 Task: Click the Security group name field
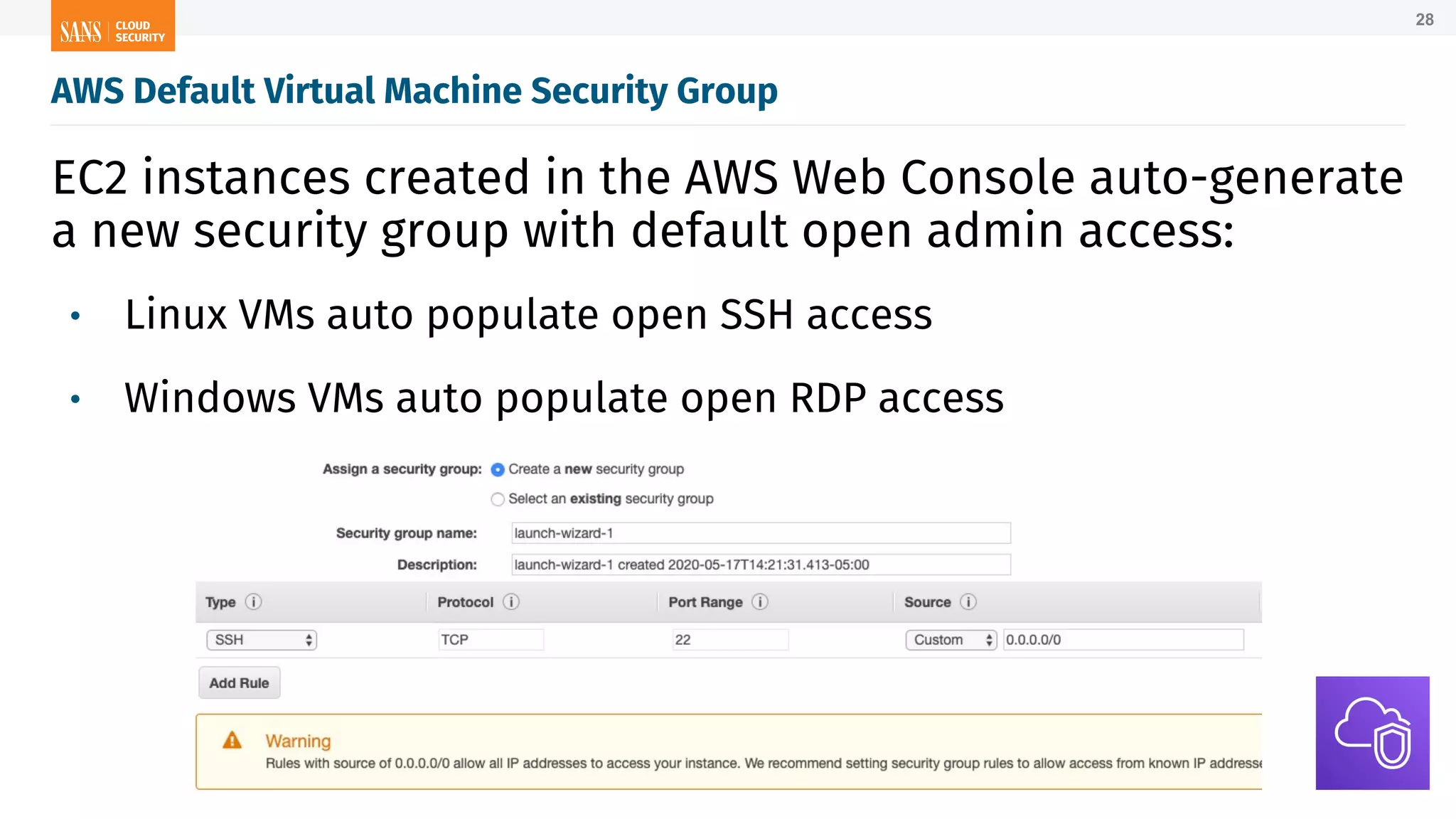point(761,533)
